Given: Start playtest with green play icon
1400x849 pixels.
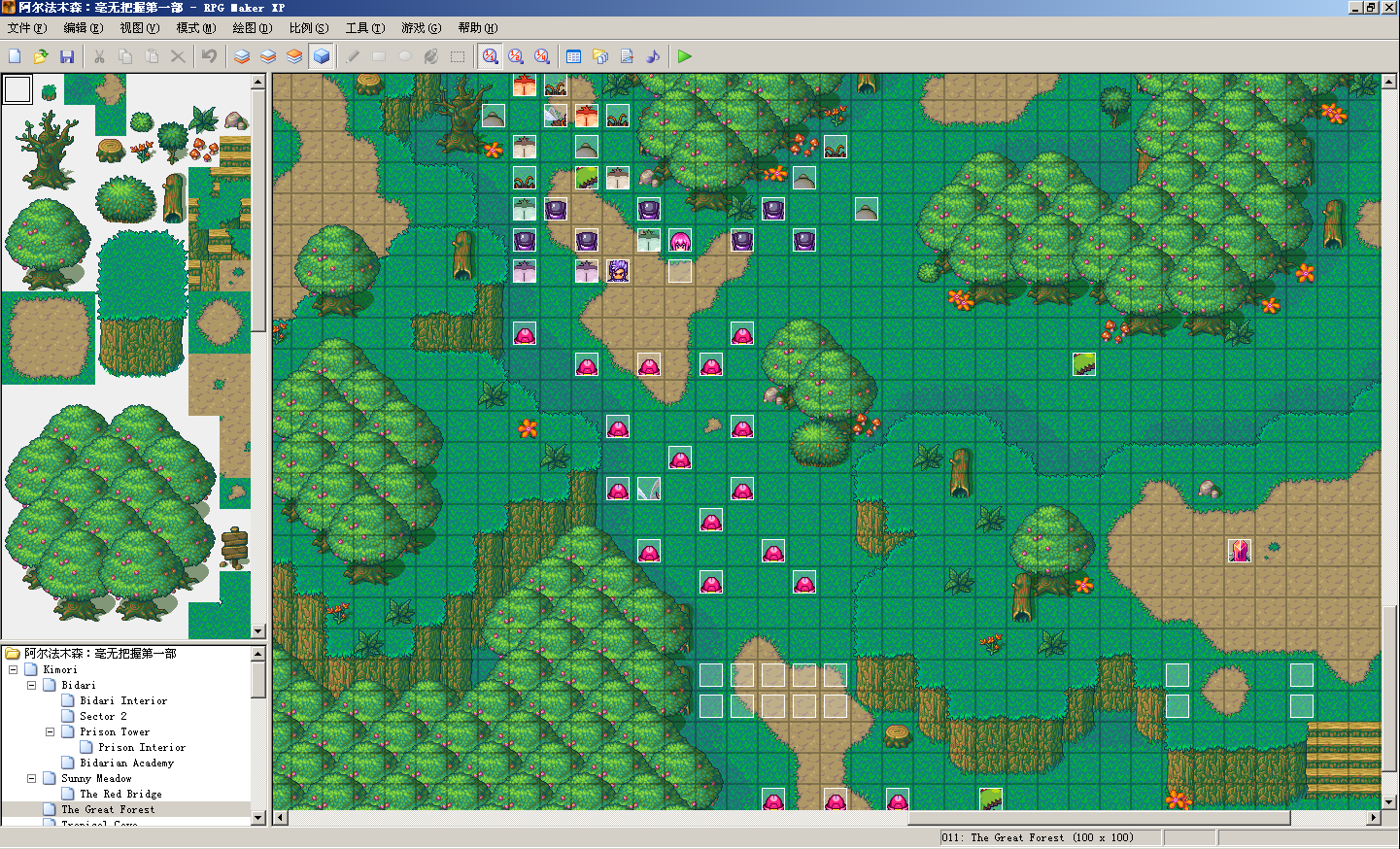Looking at the screenshot, I should [x=685, y=56].
